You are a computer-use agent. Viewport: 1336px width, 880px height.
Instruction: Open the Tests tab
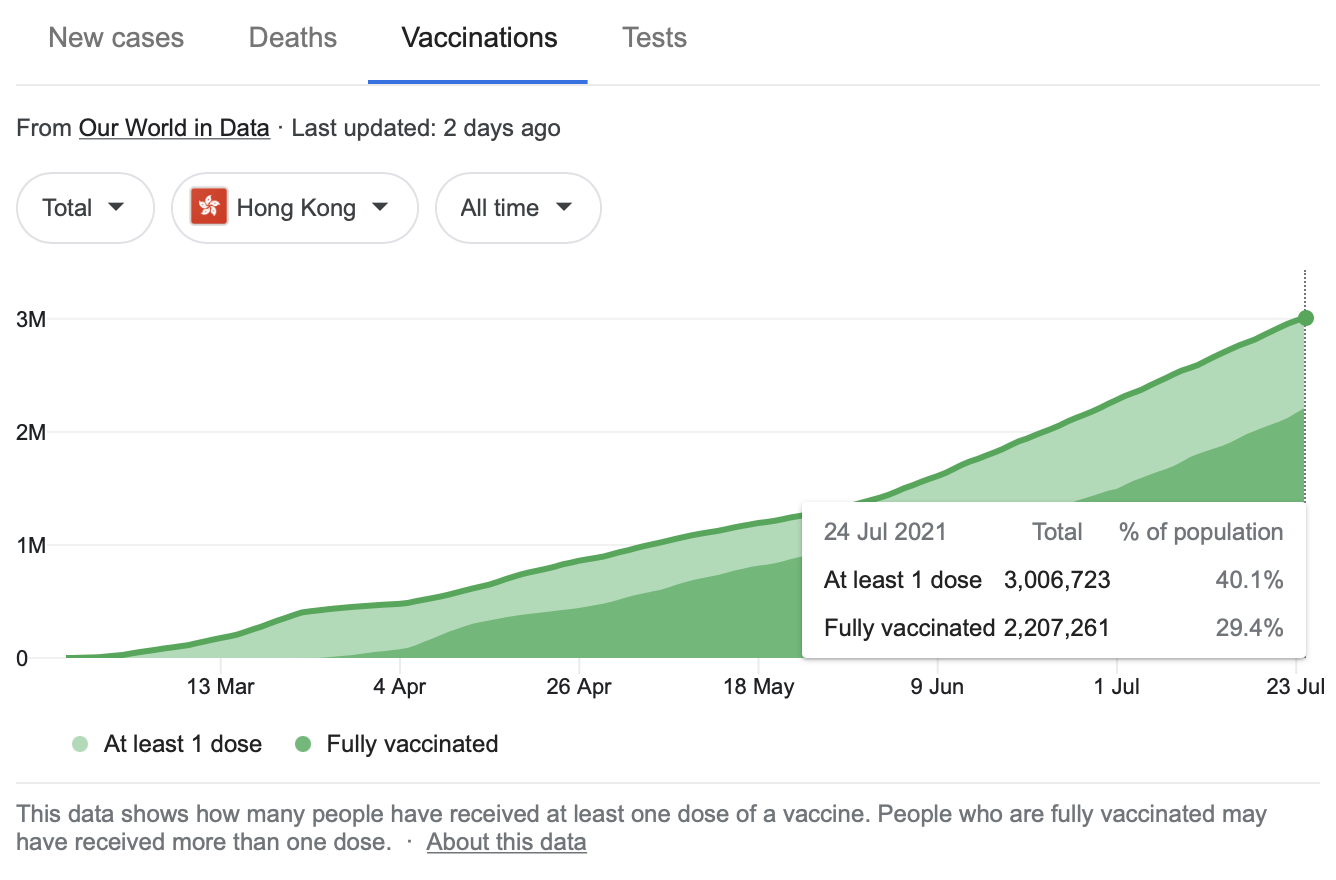point(654,38)
